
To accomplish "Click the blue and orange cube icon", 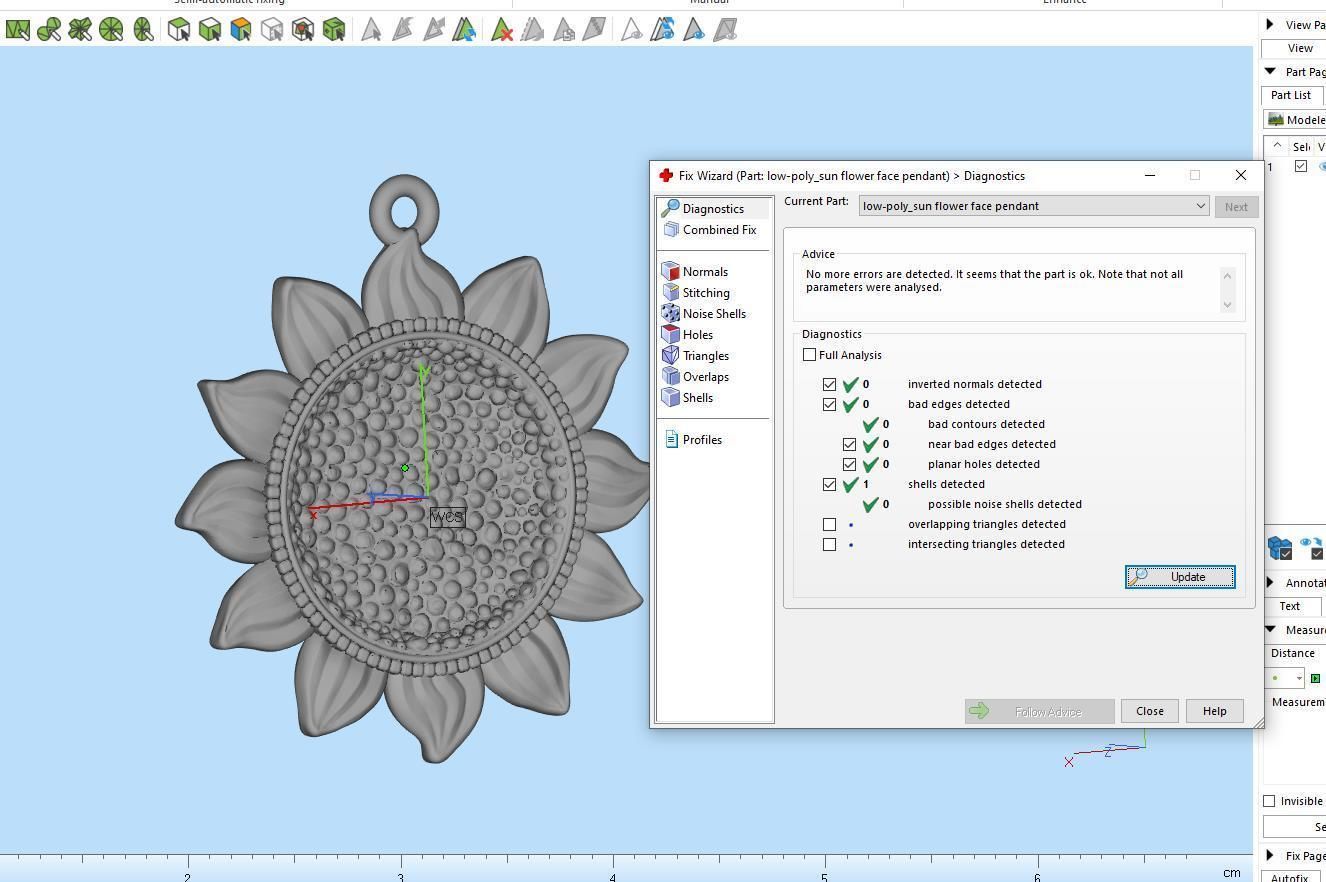I will coord(241,30).
